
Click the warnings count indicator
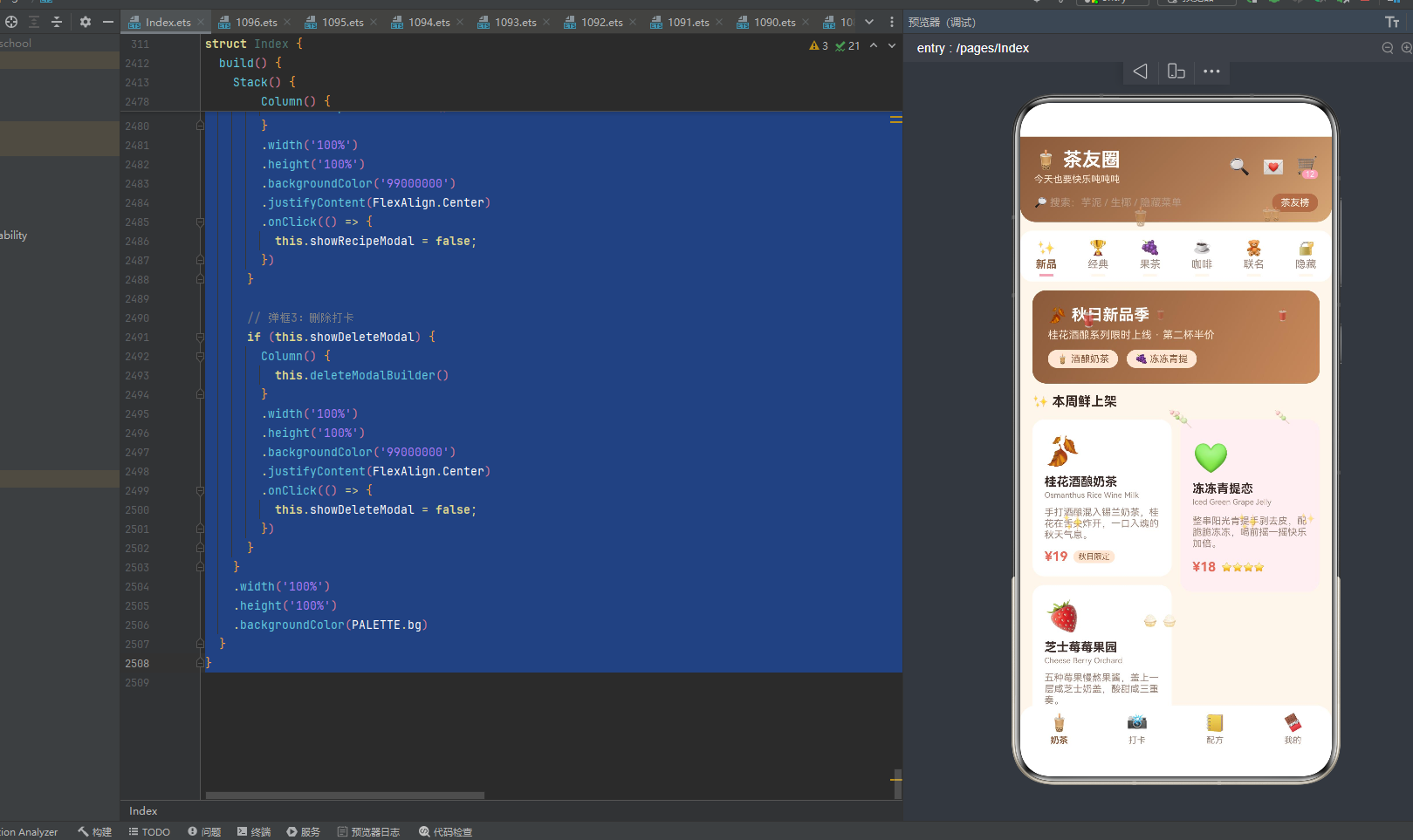coord(819,45)
